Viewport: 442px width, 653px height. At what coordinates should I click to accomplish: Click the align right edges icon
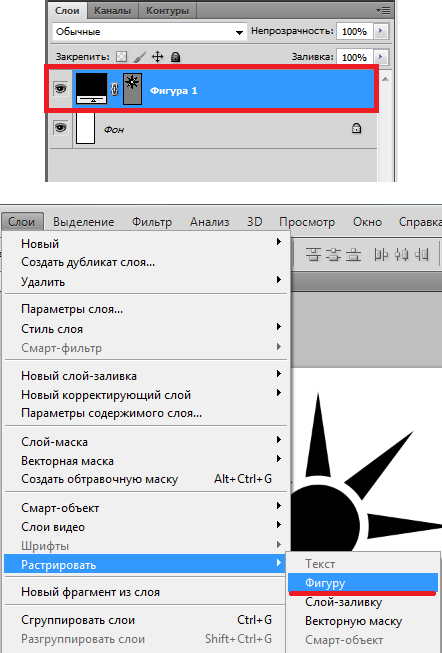click(x=422, y=254)
